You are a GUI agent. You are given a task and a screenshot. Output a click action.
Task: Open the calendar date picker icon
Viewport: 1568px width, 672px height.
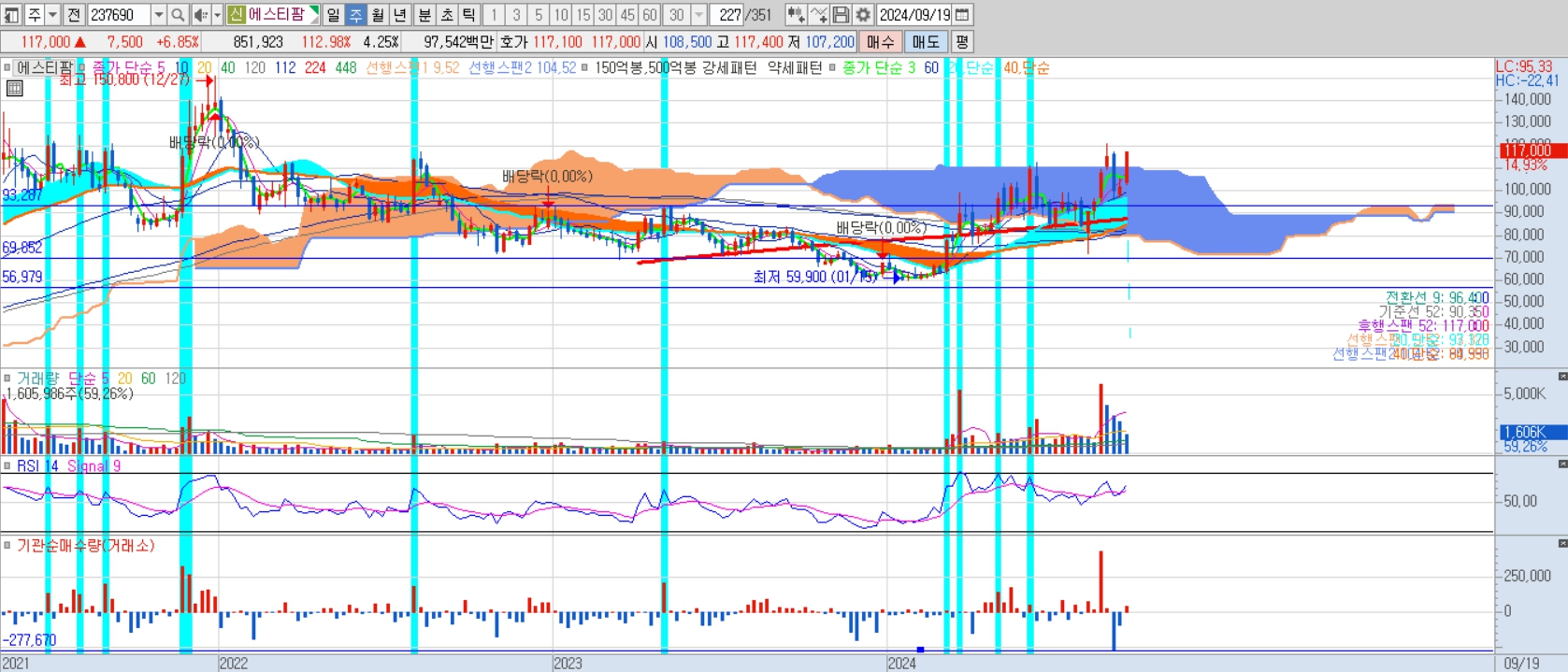pyautogui.click(x=962, y=15)
